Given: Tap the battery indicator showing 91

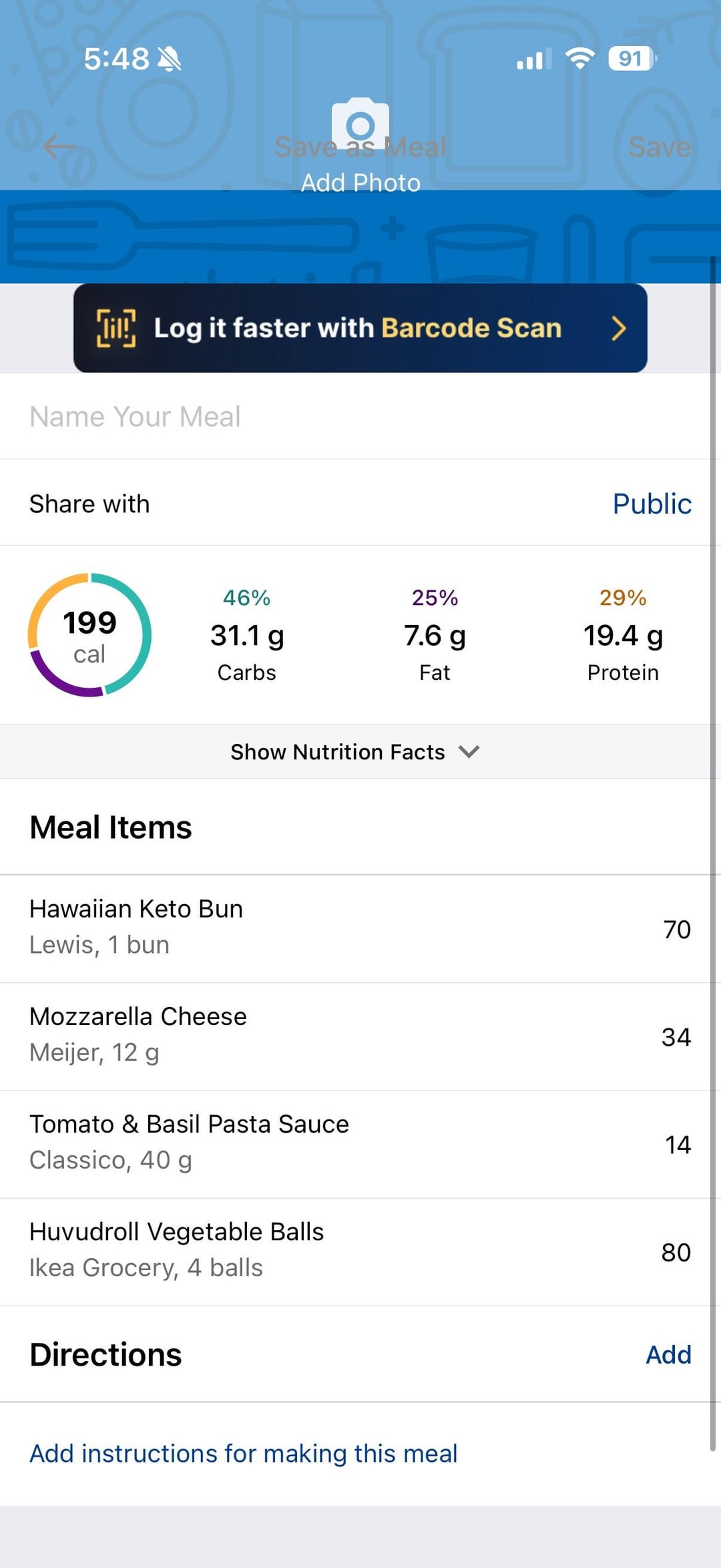Looking at the screenshot, I should (x=631, y=59).
